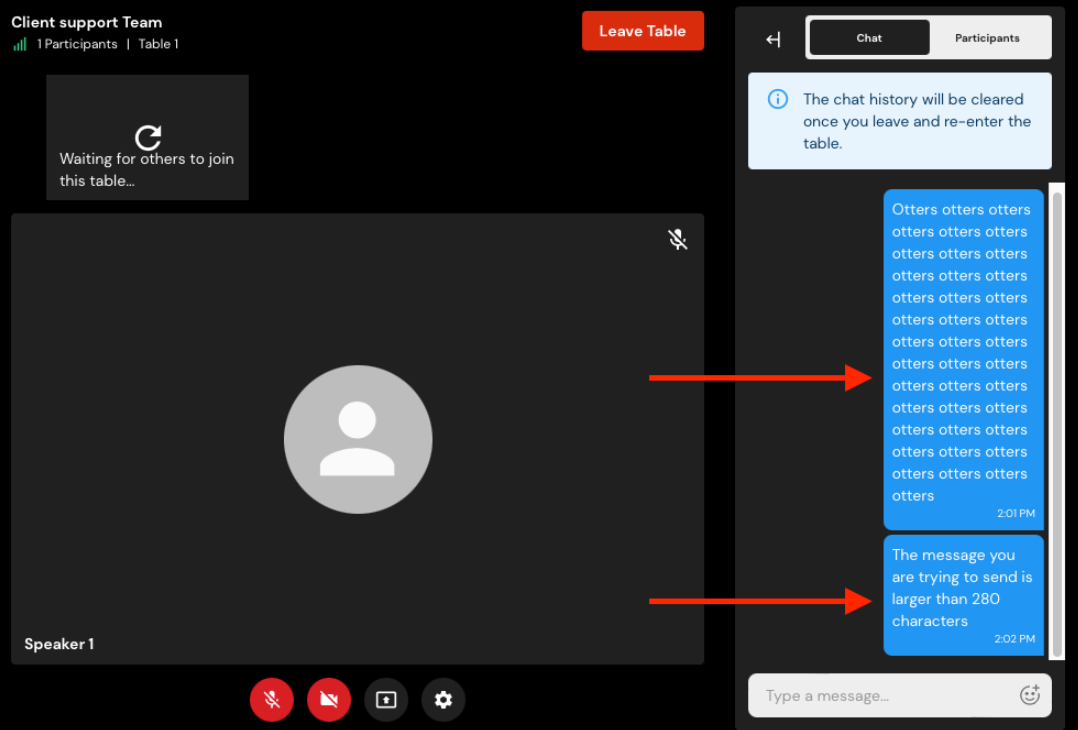Click the refresh icon in the waiting tile
1078x730 pixels.
tap(148, 137)
